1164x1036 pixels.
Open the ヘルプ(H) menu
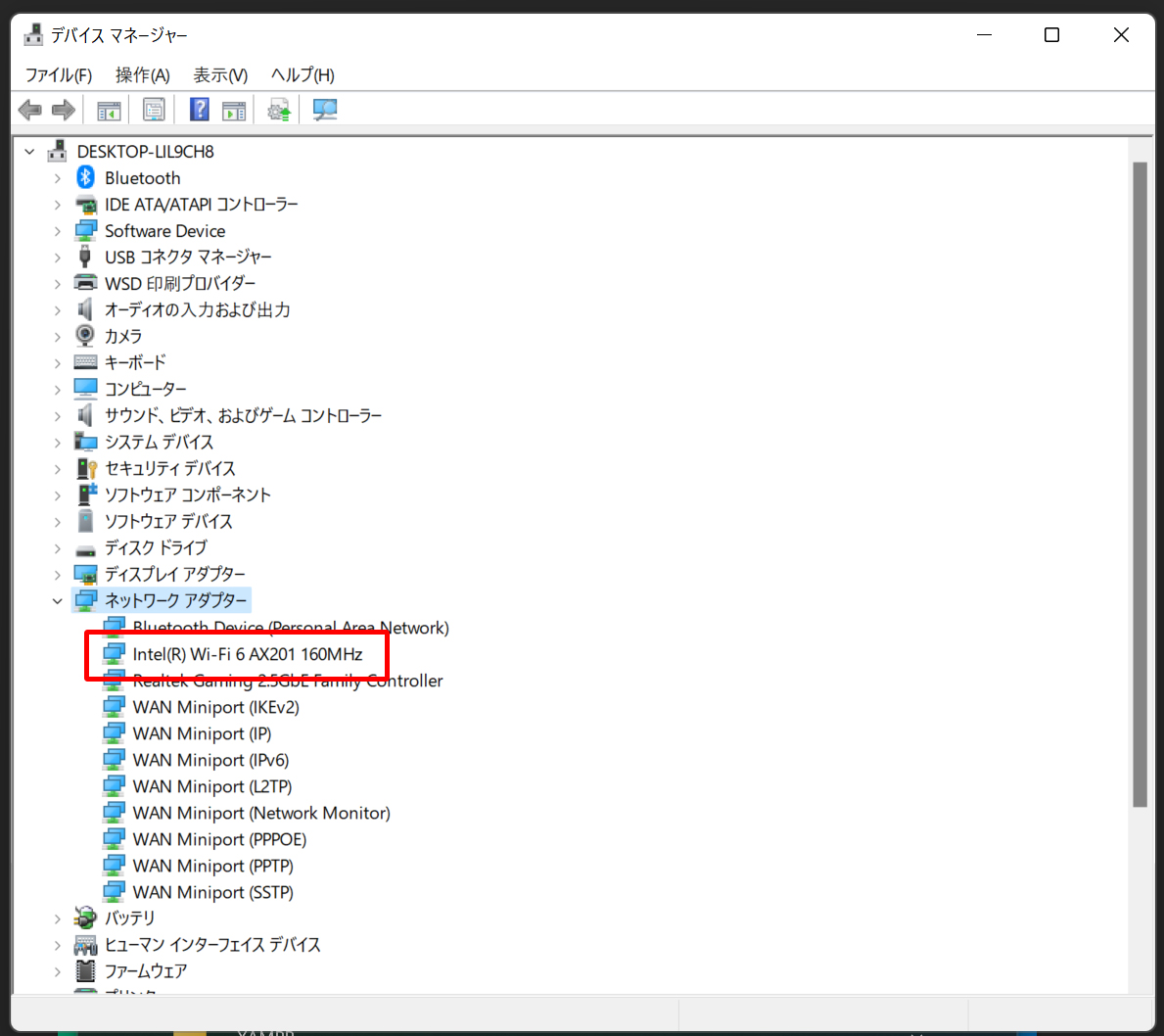(x=303, y=75)
